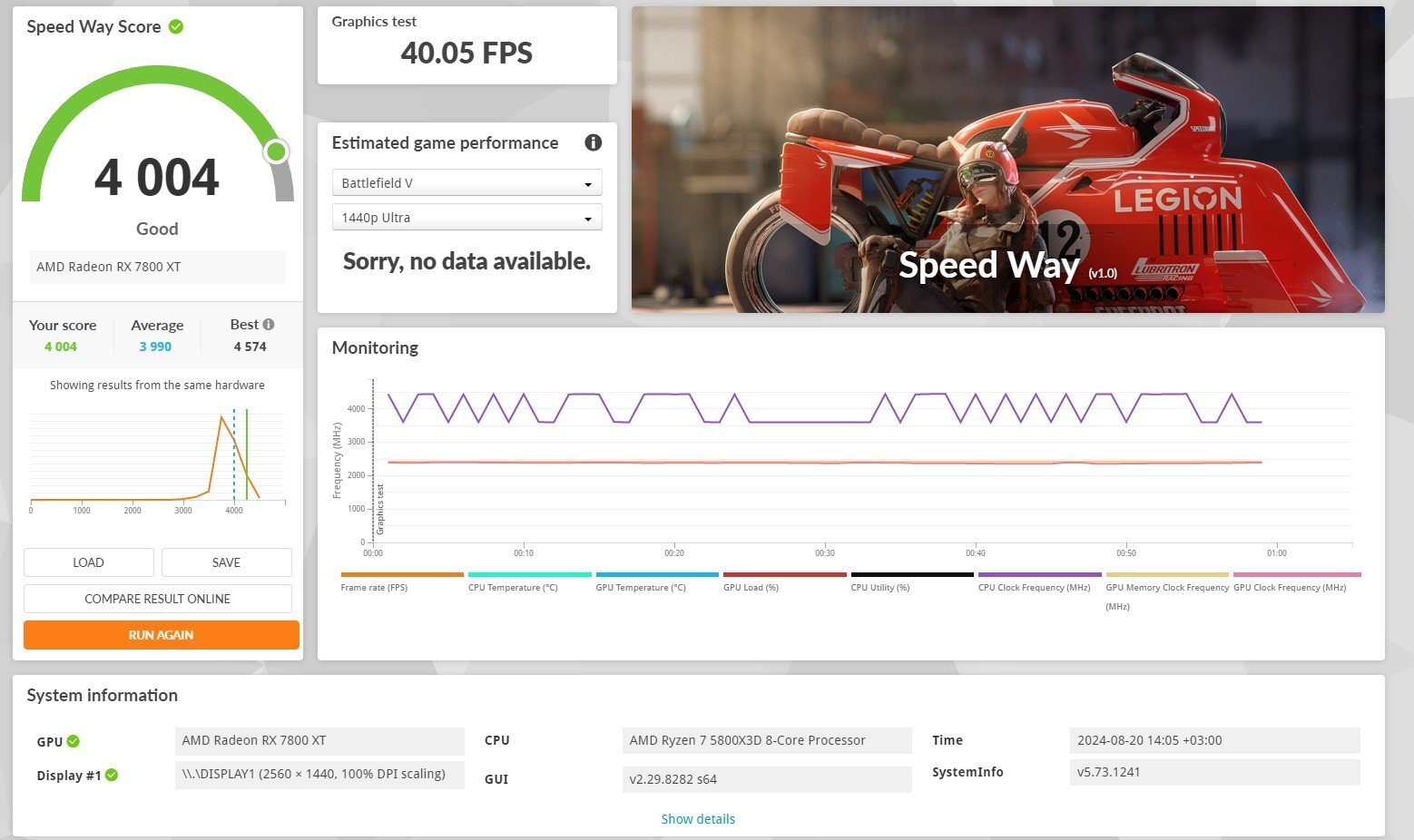The width and height of the screenshot is (1414, 840).
Task: Toggle the Frame rate (FPS) legend series
Action: pyautogui.click(x=402, y=581)
